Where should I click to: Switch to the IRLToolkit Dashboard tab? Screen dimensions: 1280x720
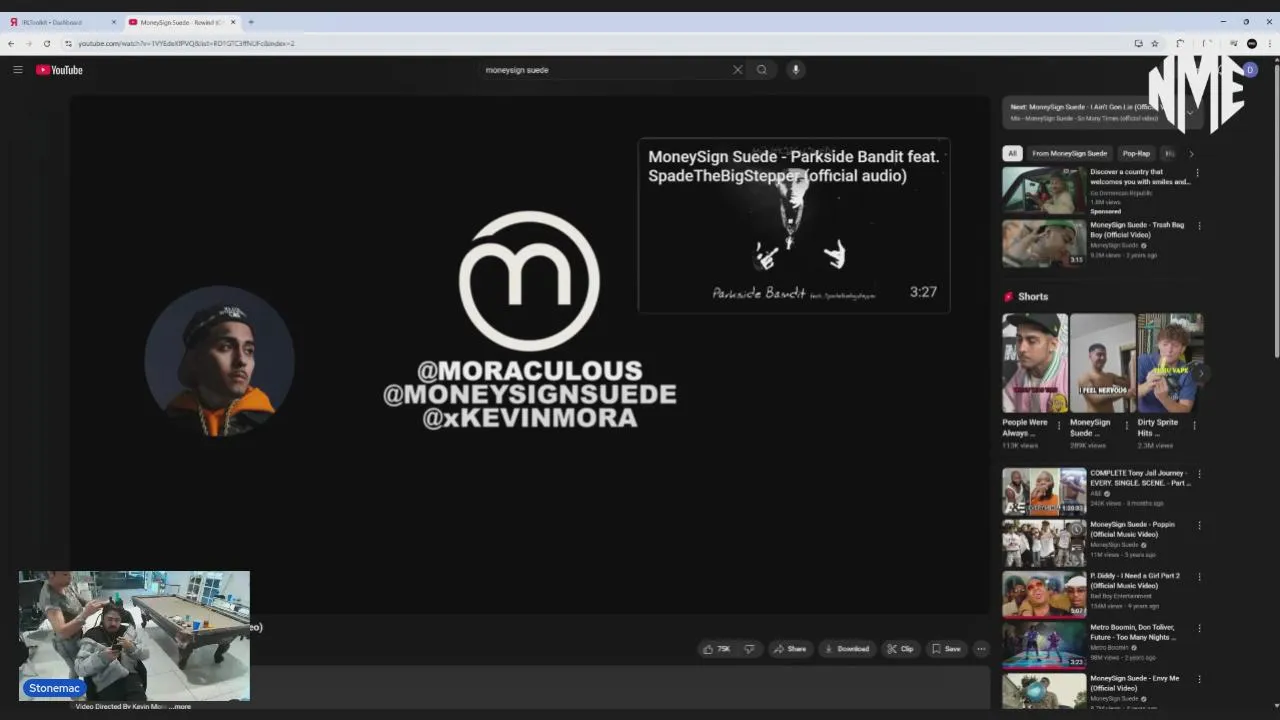pyautogui.click(x=60, y=22)
